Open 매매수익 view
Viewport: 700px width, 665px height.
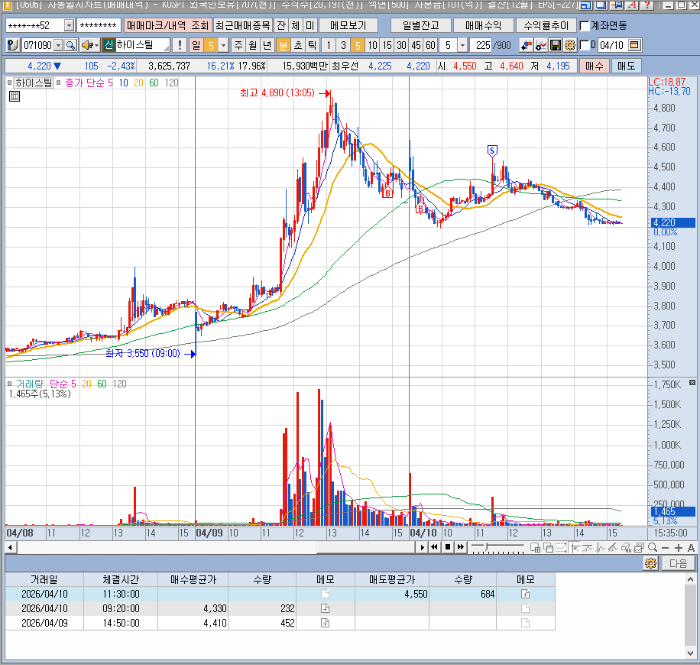tap(483, 25)
